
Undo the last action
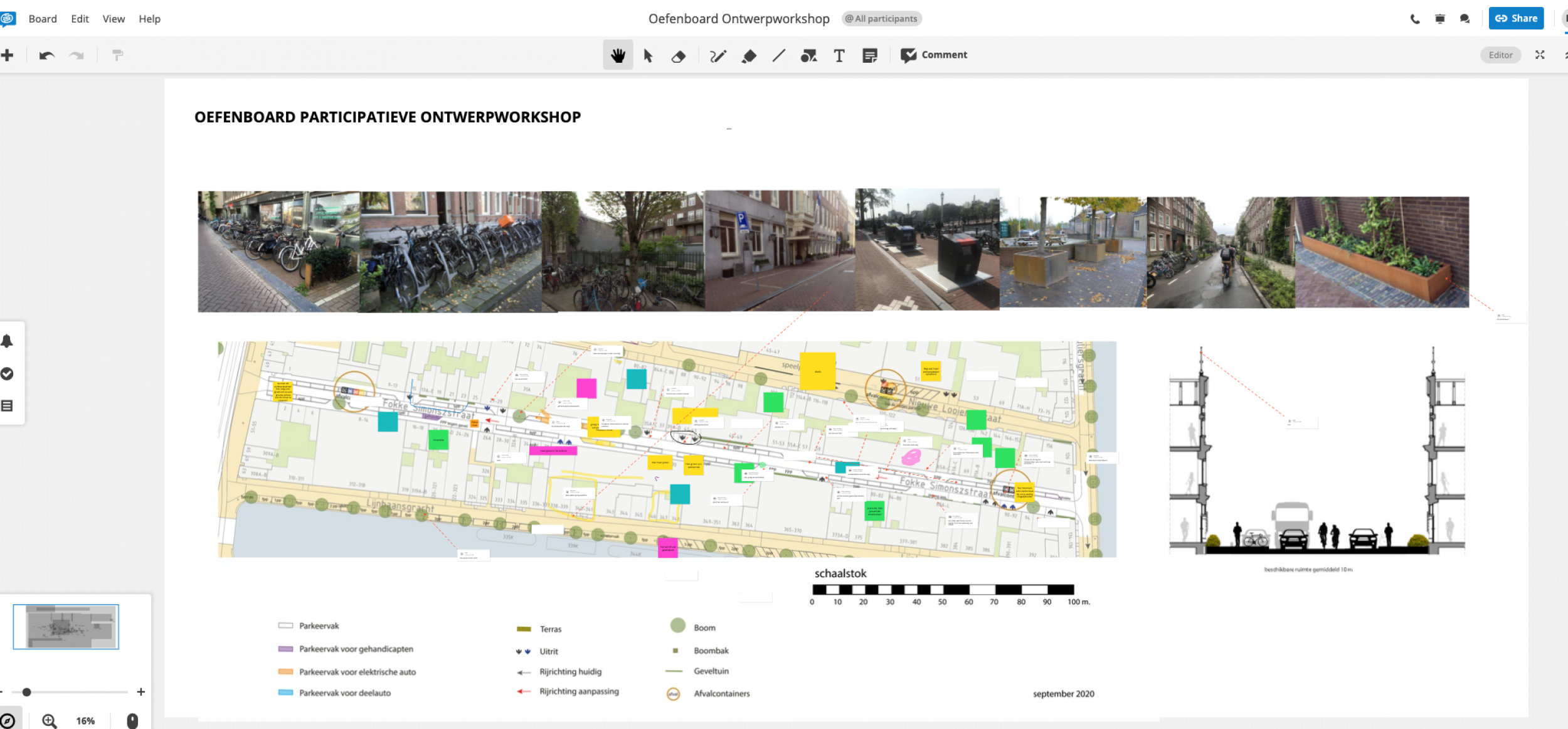[x=46, y=56]
